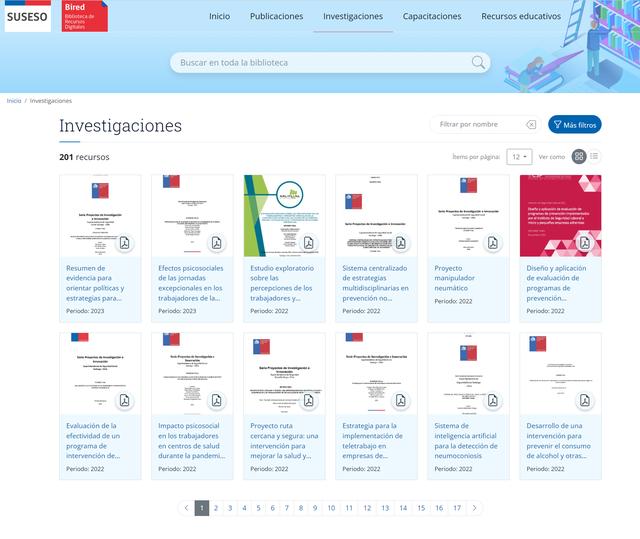The image size is (640, 539).
Task: Open PDF icon on Sistema de inteligencia artificial card
Action: 492,401
